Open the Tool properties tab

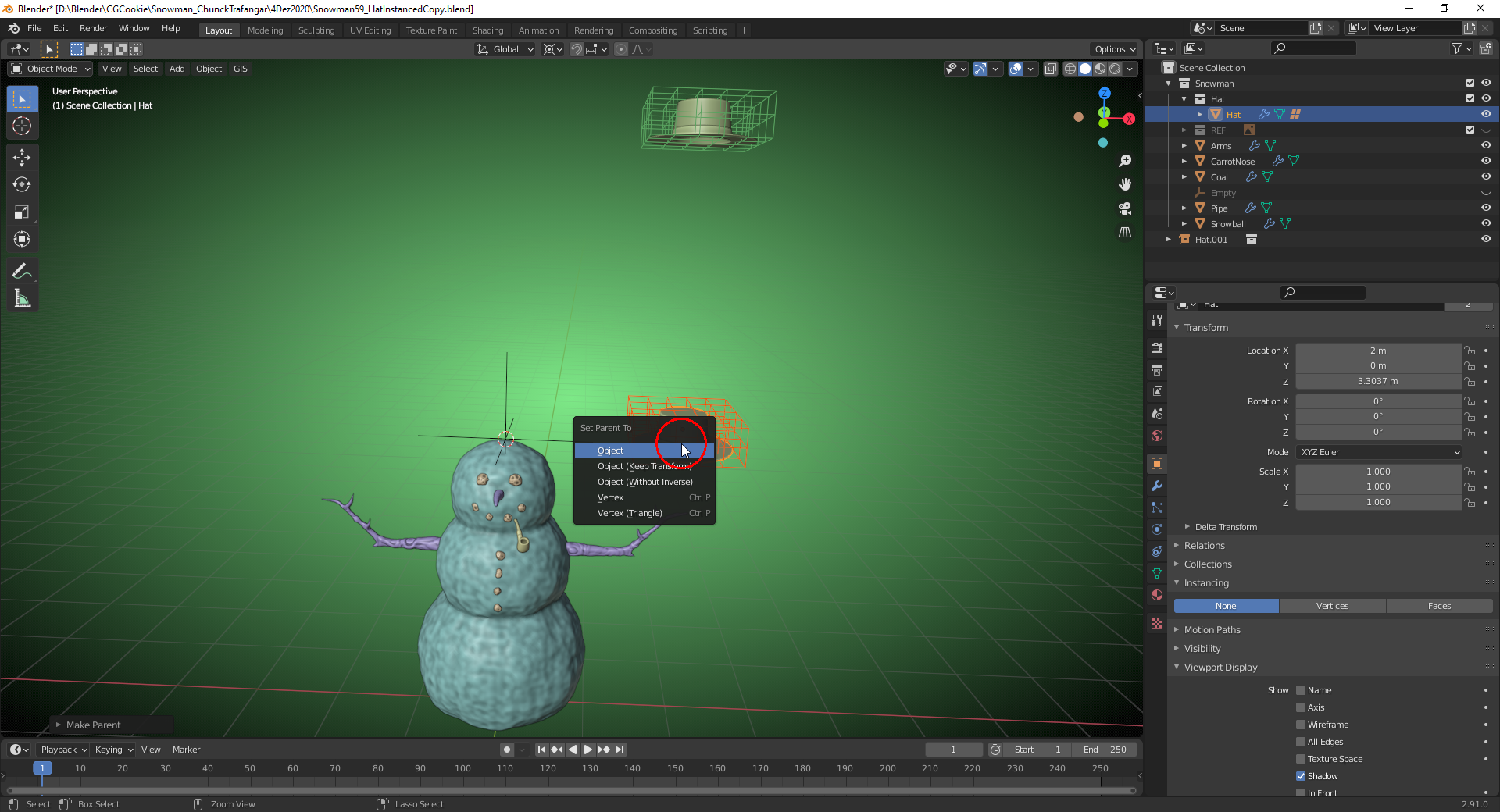point(1157,320)
